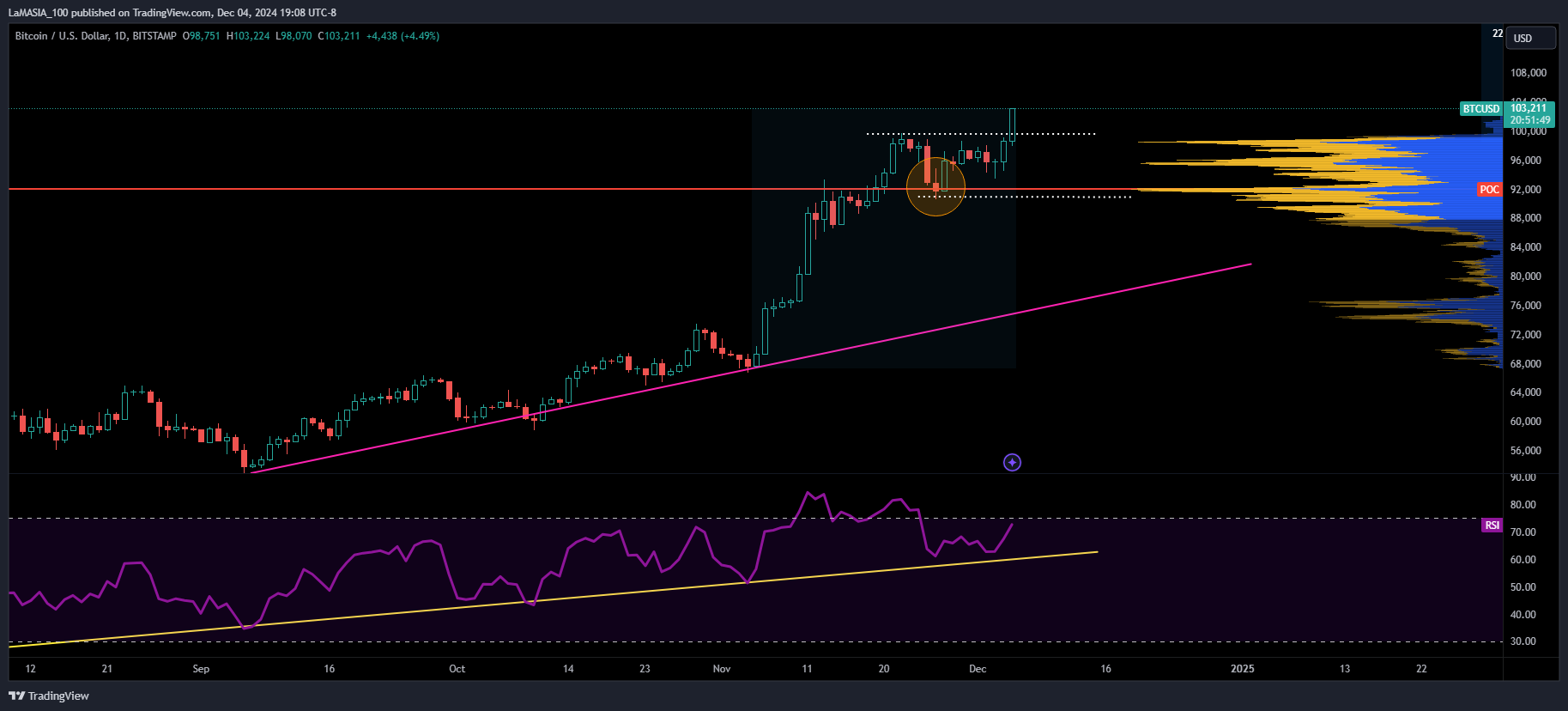Select the yellow trendline in the RSI pane
This screenshot has width=1568, height=711.
(554, 599)
